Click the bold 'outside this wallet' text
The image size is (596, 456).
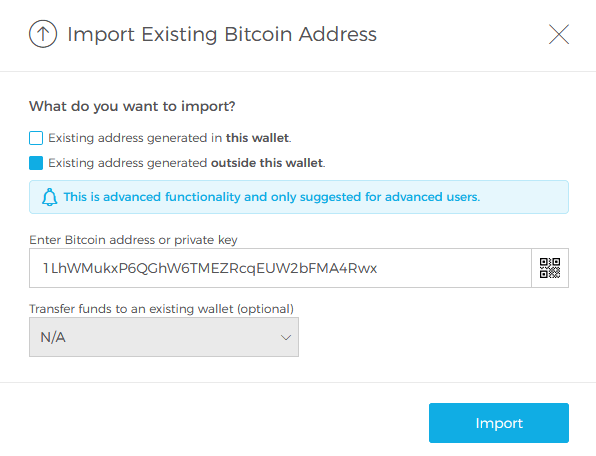pos(267,163)
